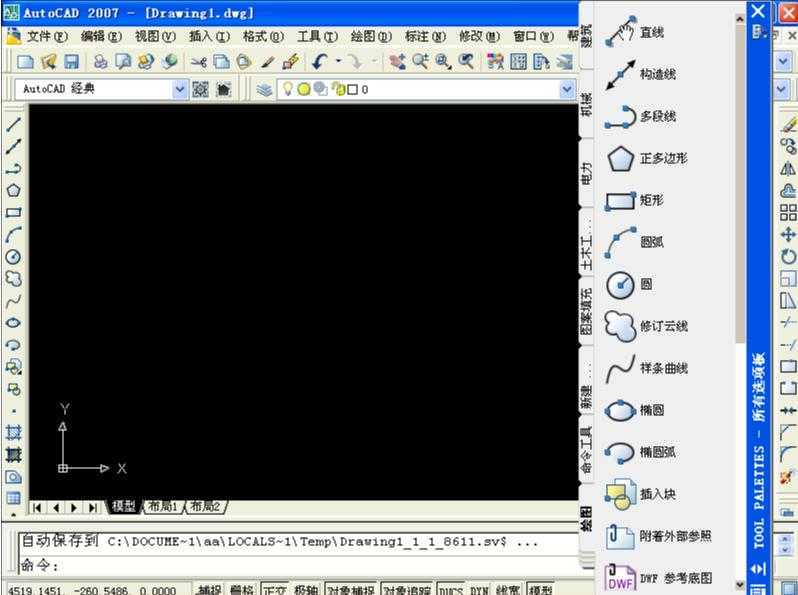Toggle 极轴 (polar) tracking in the status bar

tap(306, 589)
